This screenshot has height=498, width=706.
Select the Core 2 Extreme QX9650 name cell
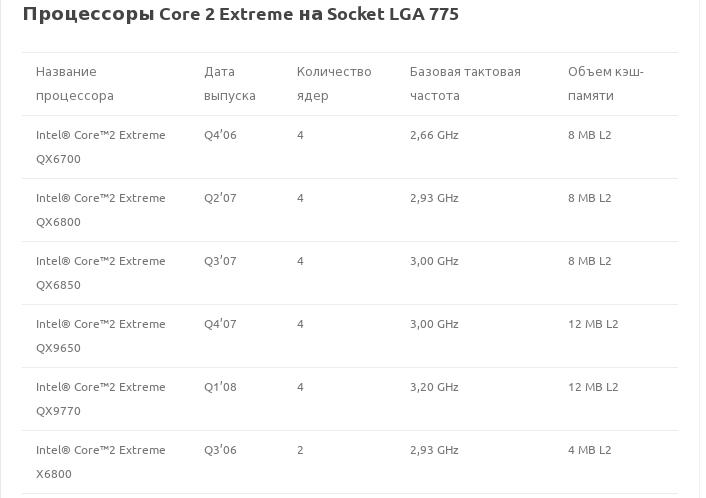(x=100, y=336)
